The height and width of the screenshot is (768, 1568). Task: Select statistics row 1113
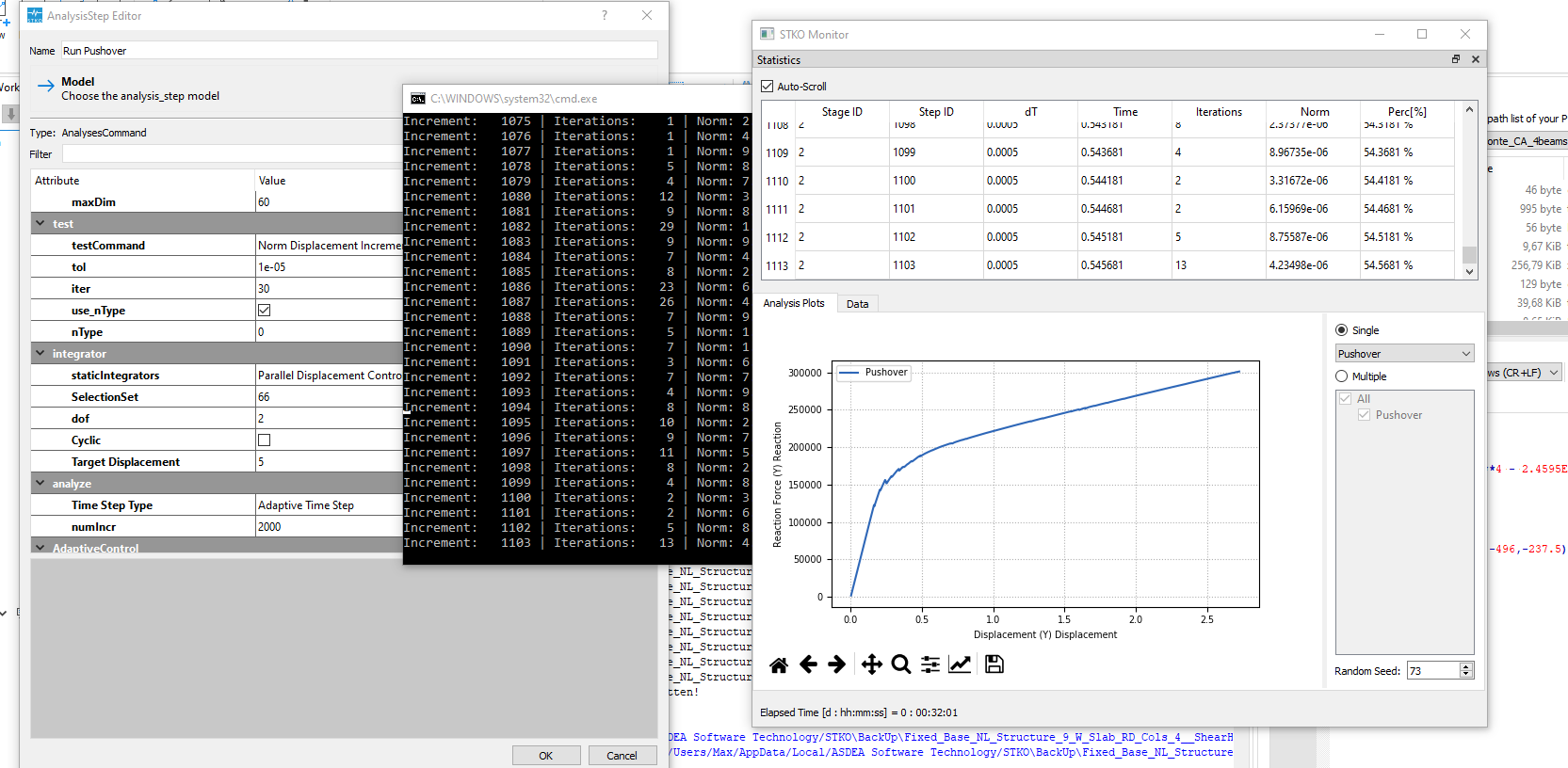777,266
